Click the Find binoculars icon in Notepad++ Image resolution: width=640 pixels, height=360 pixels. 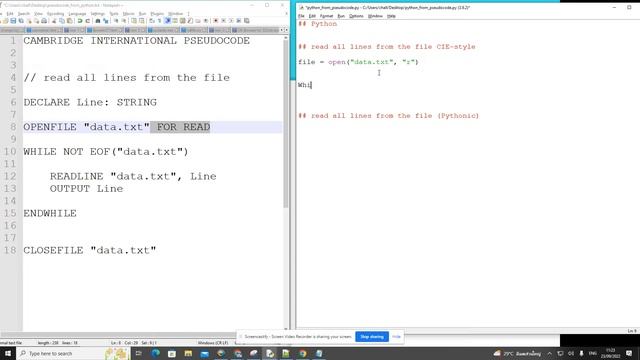[98, 21]
